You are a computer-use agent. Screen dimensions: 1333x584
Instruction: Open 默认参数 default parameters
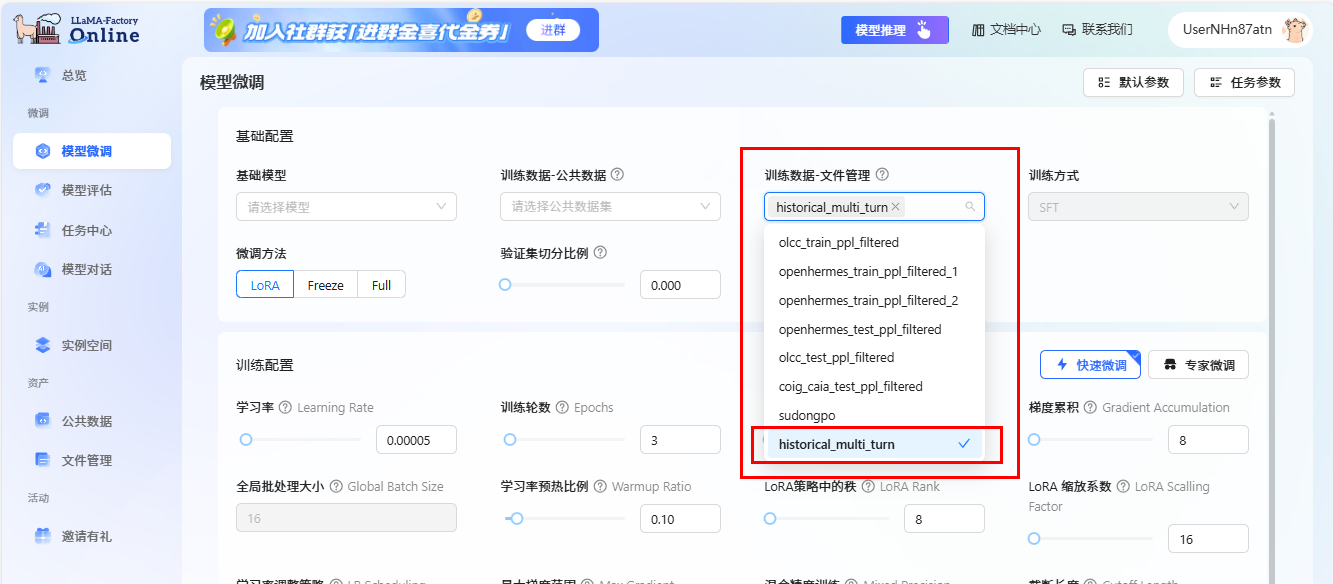click(x=1133, y=82)
